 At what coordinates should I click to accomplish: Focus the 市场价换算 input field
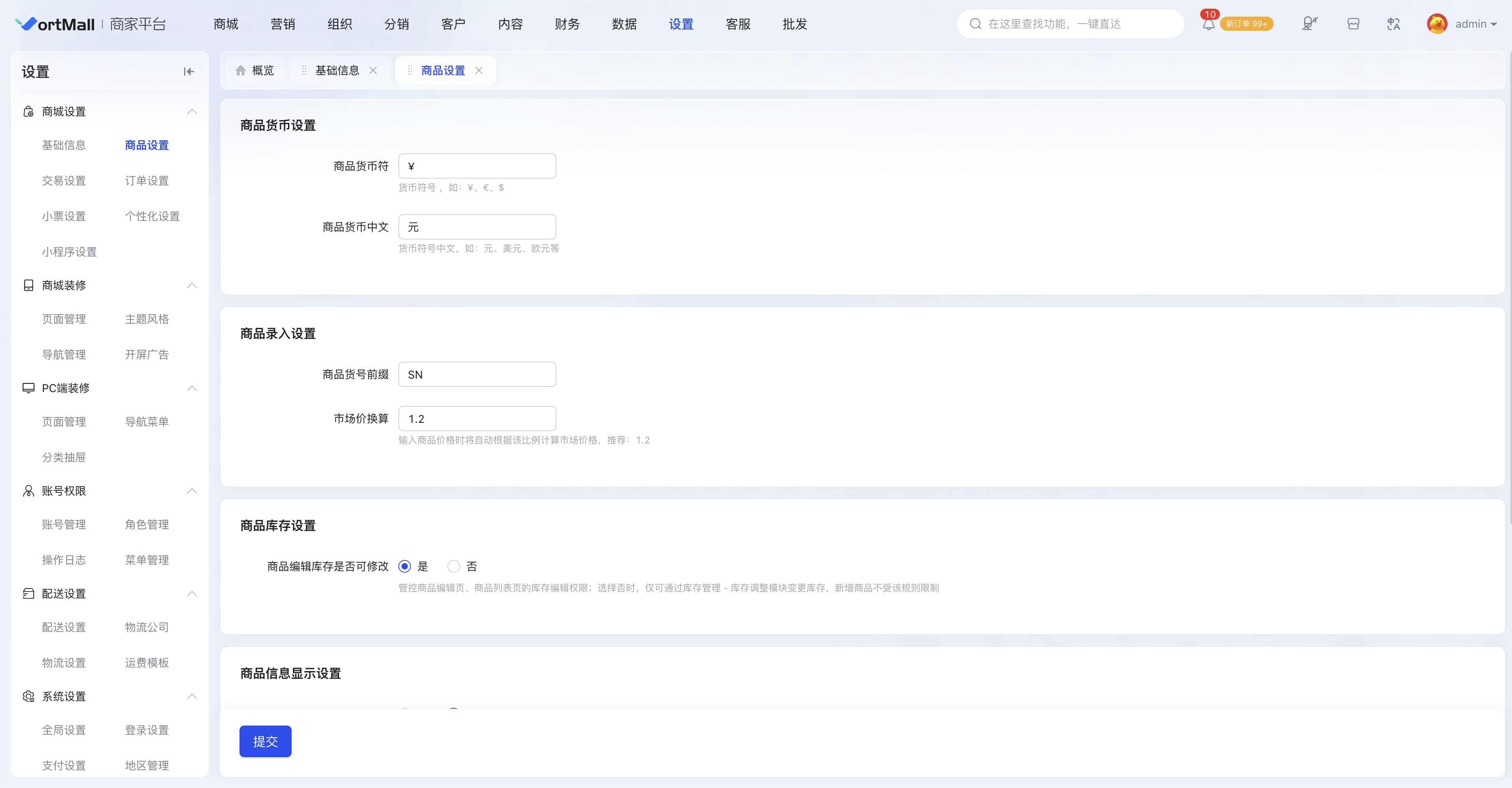pos(477,419)
